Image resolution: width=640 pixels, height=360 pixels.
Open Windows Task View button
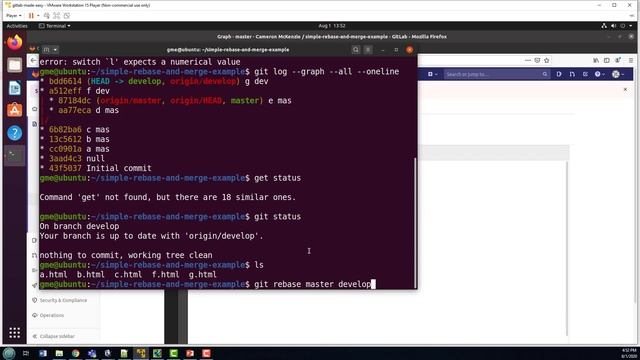pos(26,353)
